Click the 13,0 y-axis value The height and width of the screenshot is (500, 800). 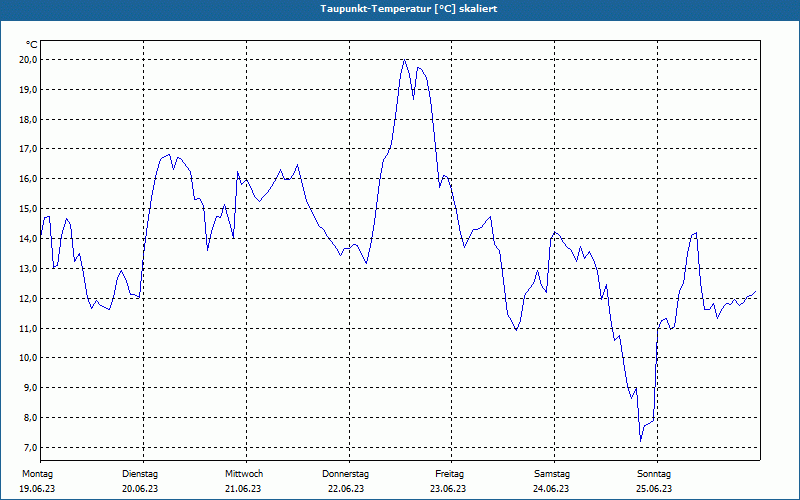pyautogui.click(x=29, y=268)
